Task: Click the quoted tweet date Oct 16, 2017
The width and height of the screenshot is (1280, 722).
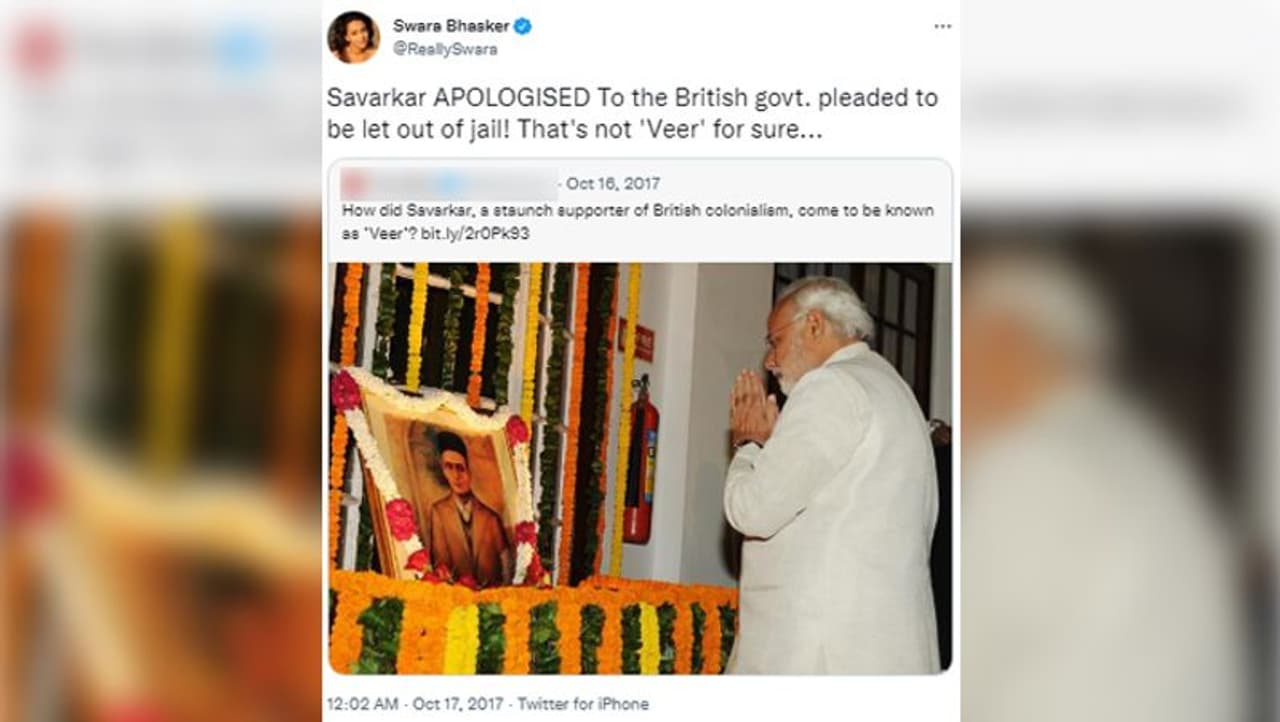Action: (x=613, y=184)
